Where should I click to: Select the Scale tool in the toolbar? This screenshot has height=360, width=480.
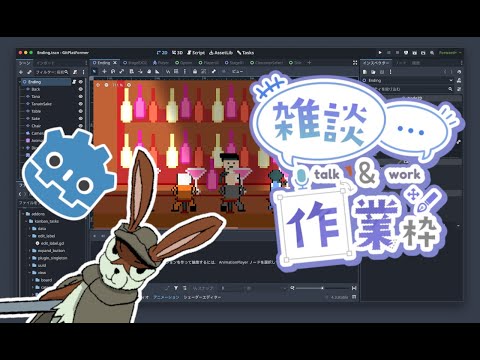point(122,71)
